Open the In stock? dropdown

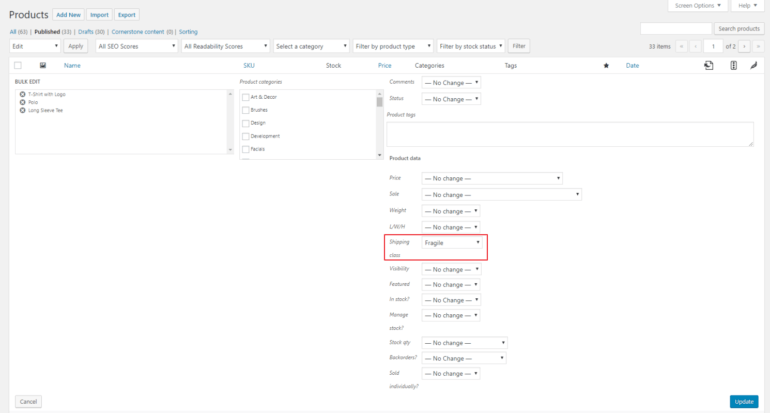(x=451, y=300)
